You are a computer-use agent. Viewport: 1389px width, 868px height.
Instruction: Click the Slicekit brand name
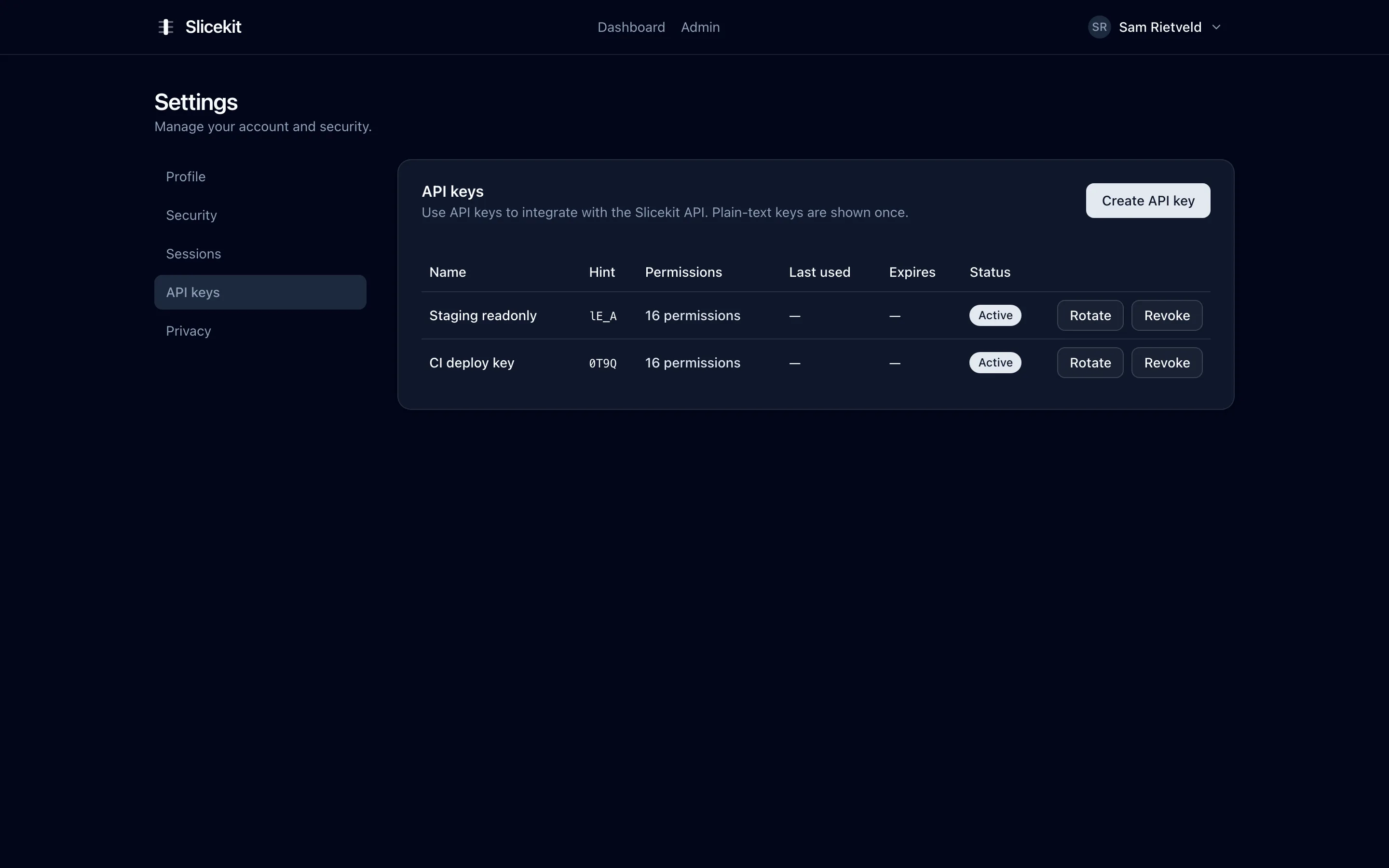[214, 27]
